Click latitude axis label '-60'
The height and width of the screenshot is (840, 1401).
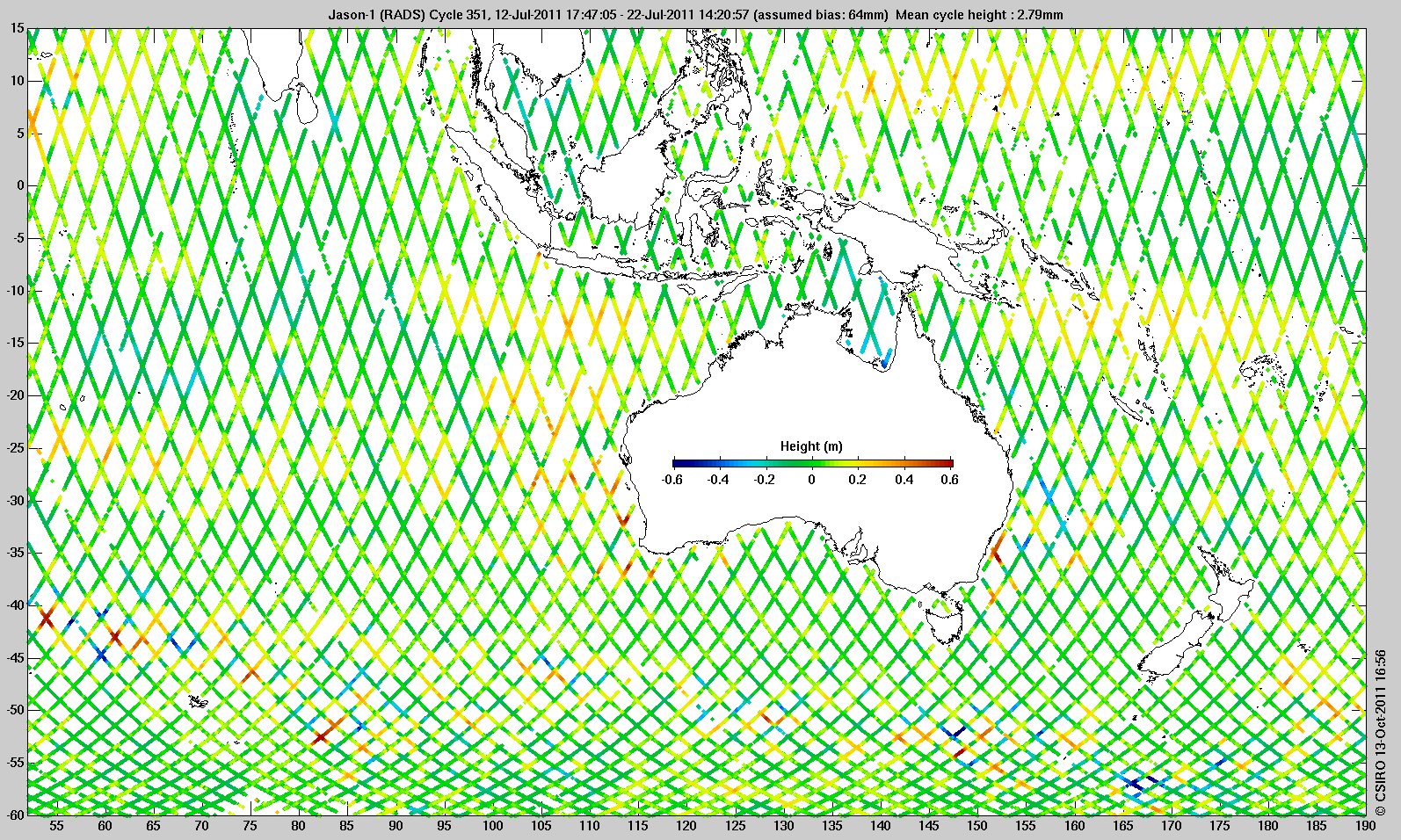tap(15, 814)
